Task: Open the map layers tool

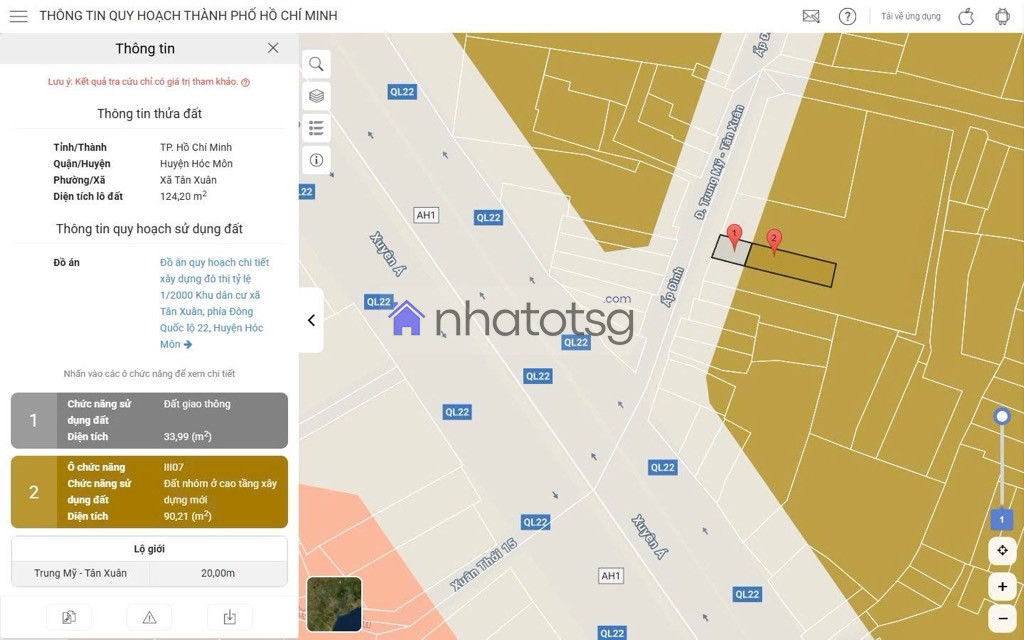Action: tap(316, 96)
